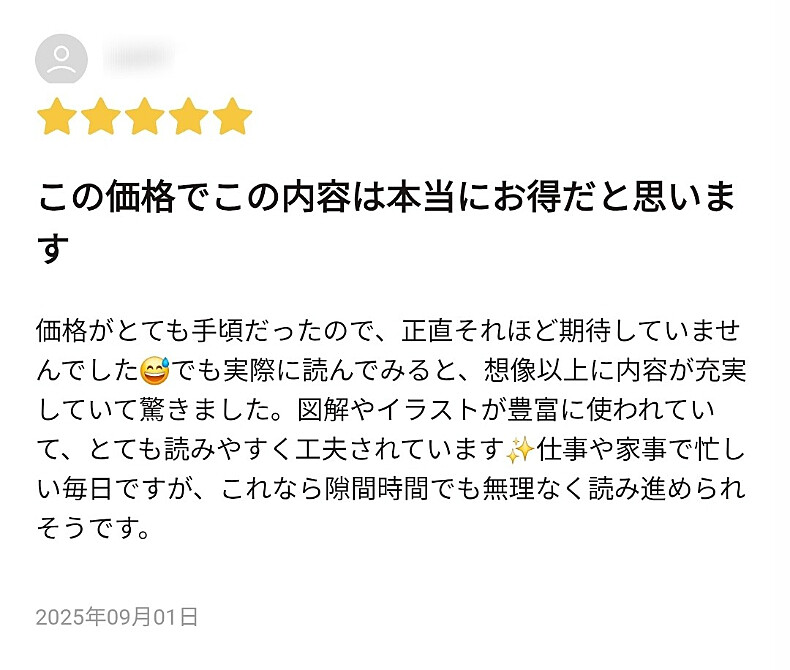
Task: Click the final line そうです。
Action: tap(93, 529)
